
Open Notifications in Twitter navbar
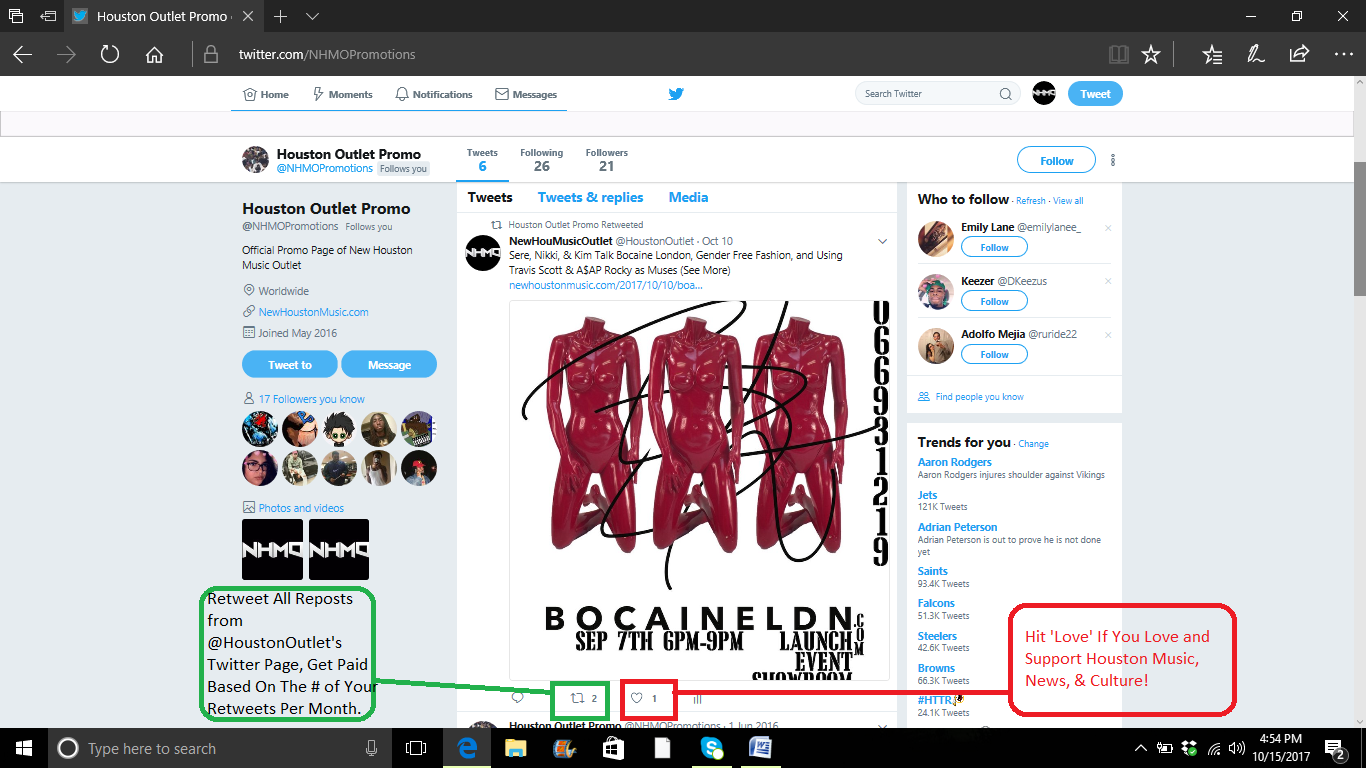(434, 94)
